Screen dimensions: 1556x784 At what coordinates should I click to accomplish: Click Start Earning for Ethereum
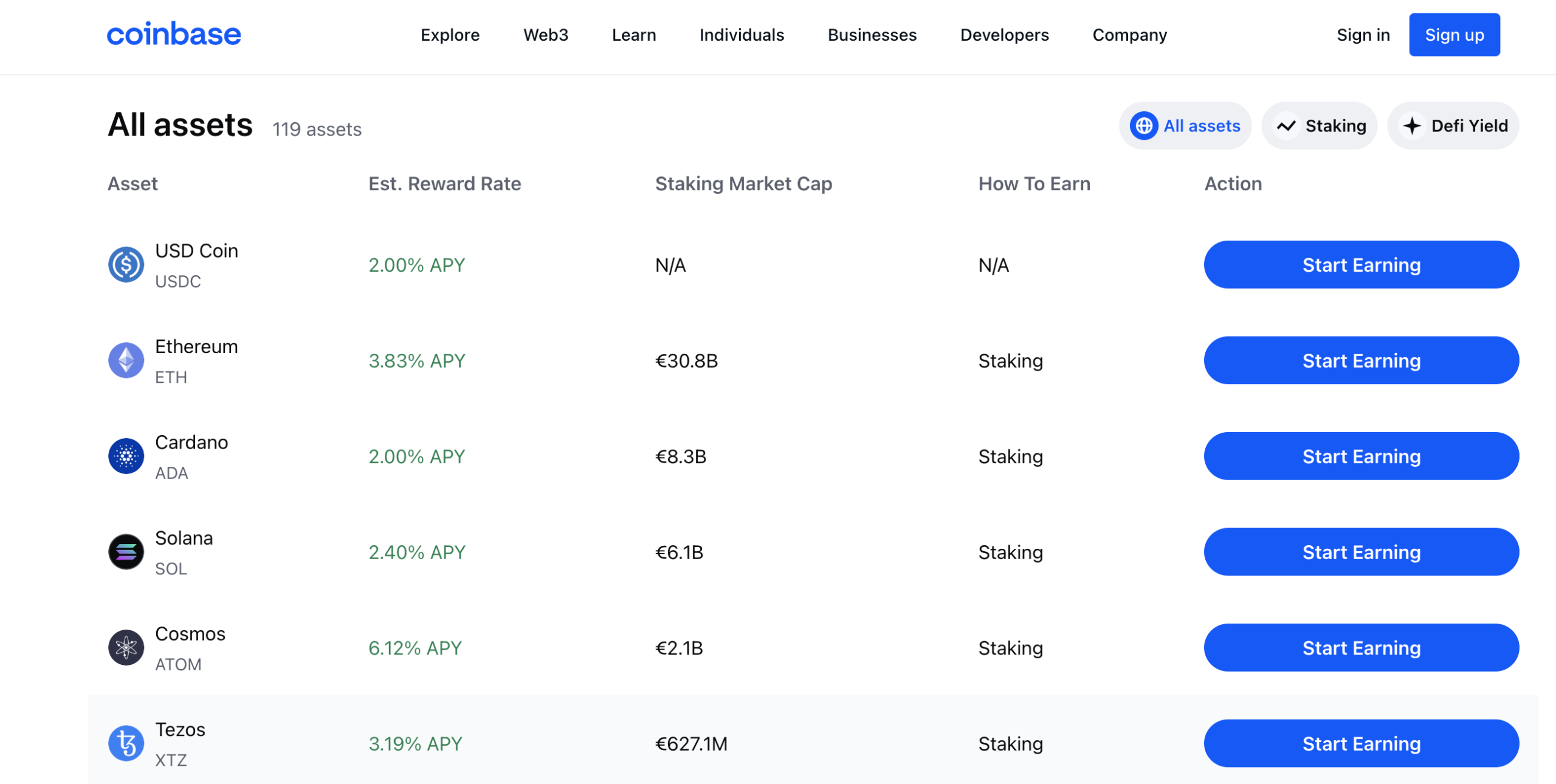point(1361,361)
